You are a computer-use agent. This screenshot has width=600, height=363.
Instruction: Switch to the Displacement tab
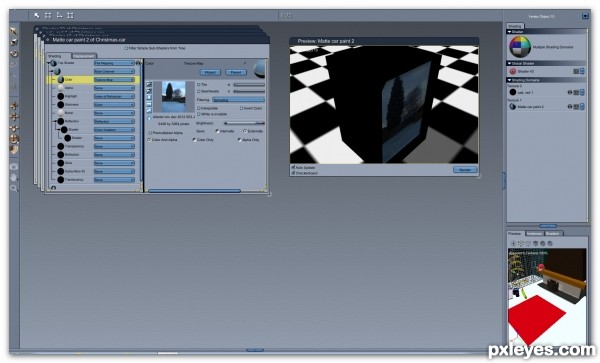tap(84, 56)
